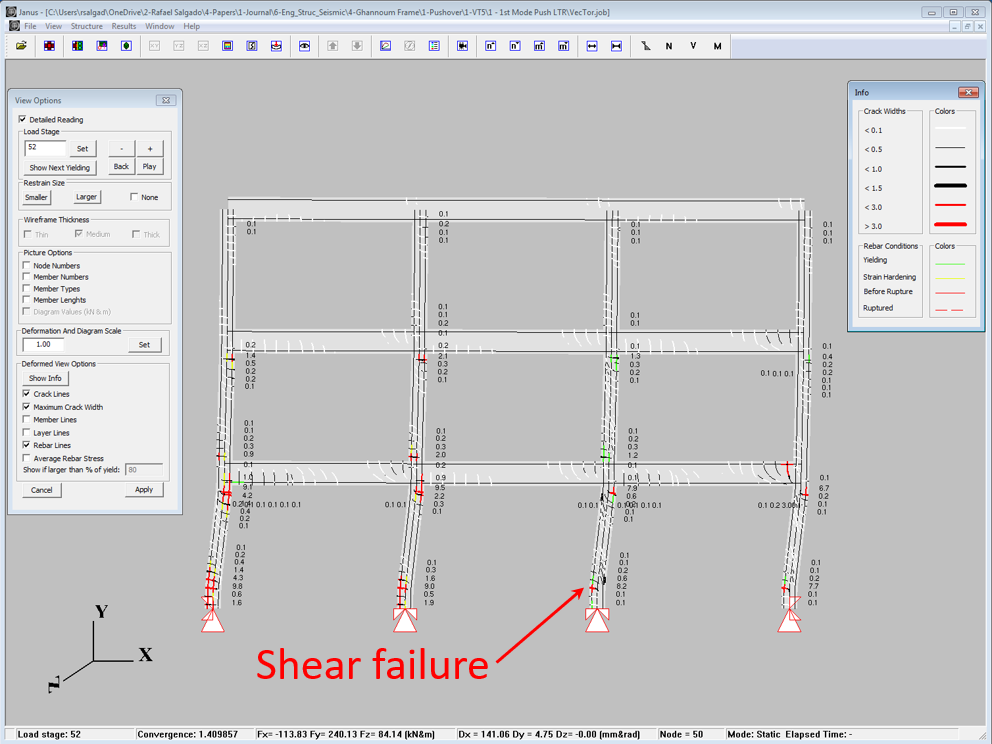992x744 pixels.
Task: Click the deformation scale field showing 1.00
Action: 44,345
